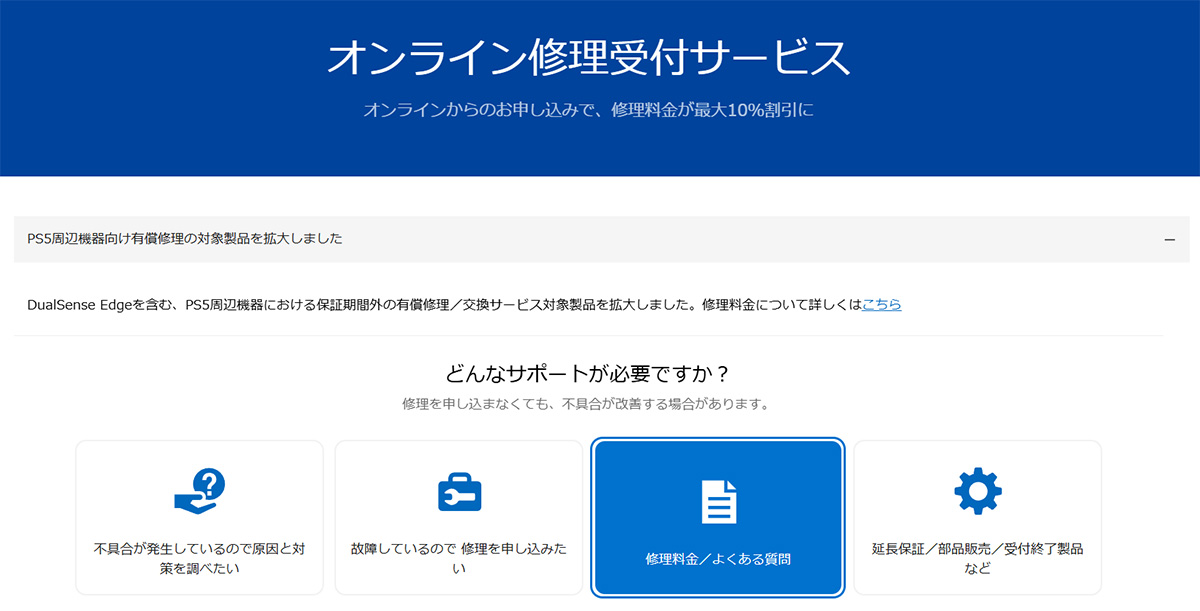Click the gear icon for extended warranty
Viewport: 1200px width, 611px height.
point(977,491)
